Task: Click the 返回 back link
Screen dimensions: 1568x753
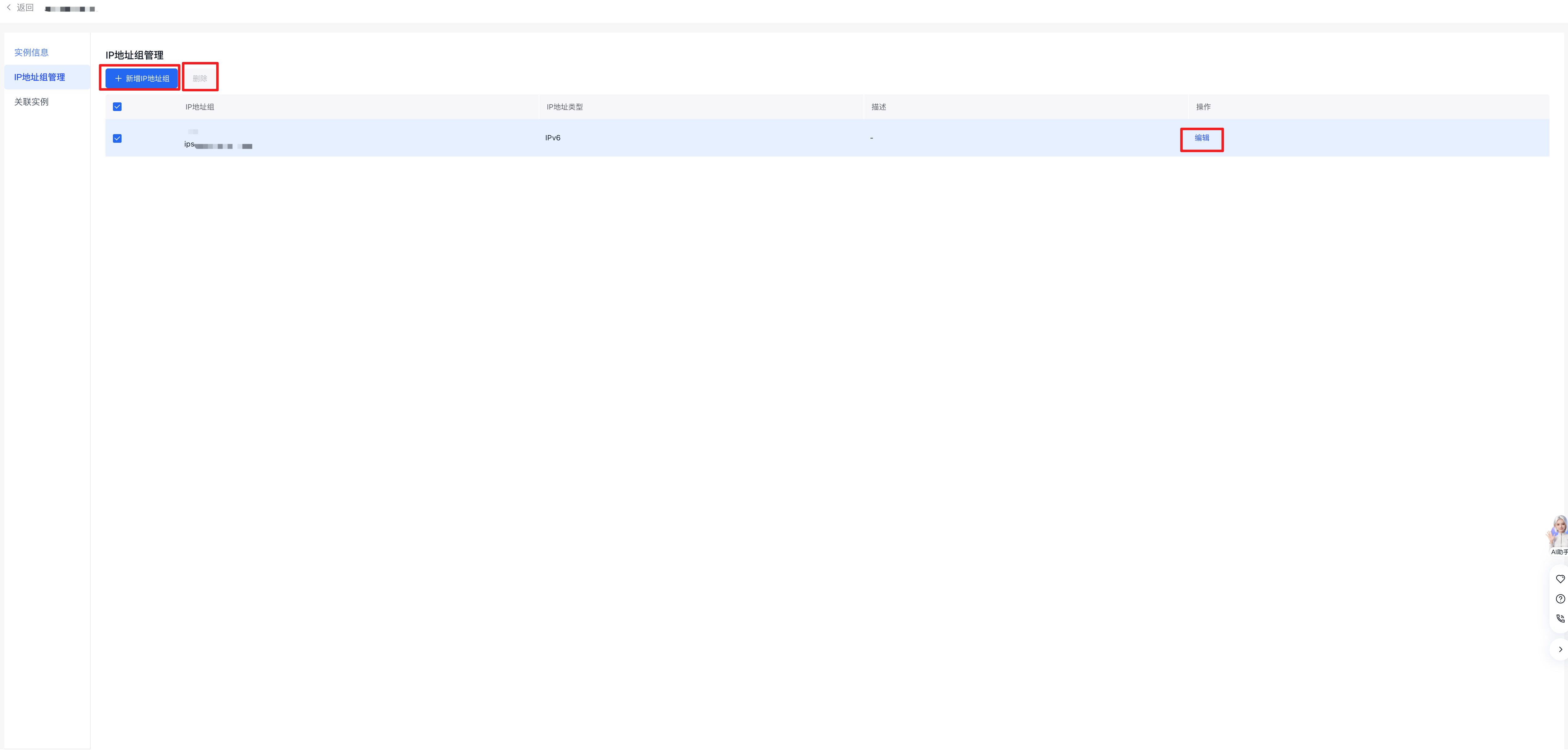Action: [25, 8]
